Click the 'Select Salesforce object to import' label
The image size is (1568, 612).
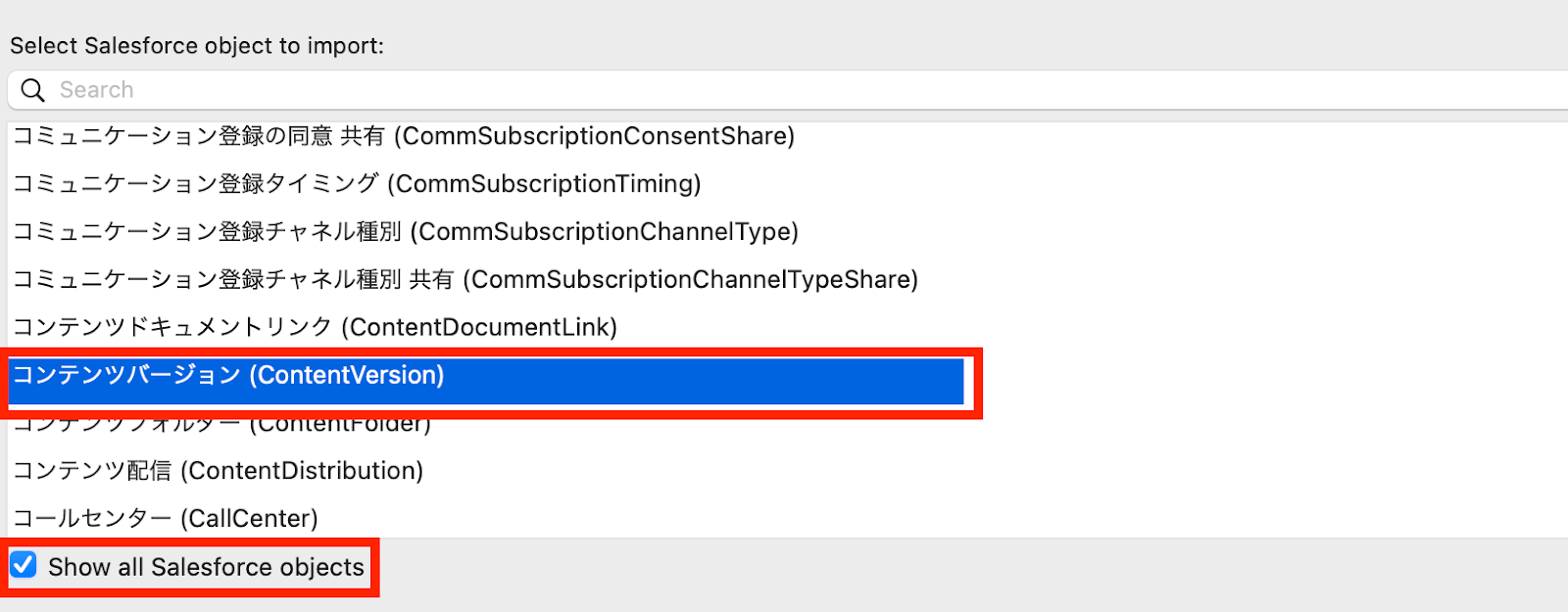[196, 45]
